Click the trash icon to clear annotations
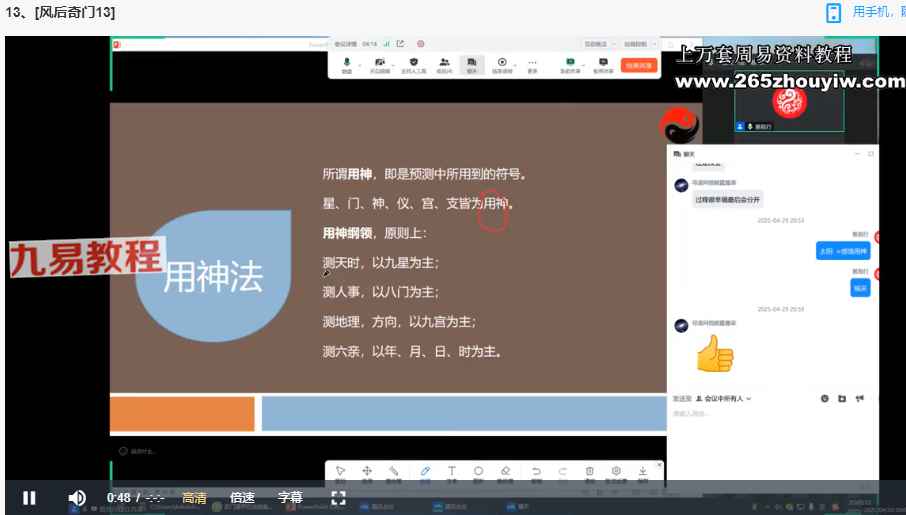Viewport: 906px width, 515px height. point(589,472)
